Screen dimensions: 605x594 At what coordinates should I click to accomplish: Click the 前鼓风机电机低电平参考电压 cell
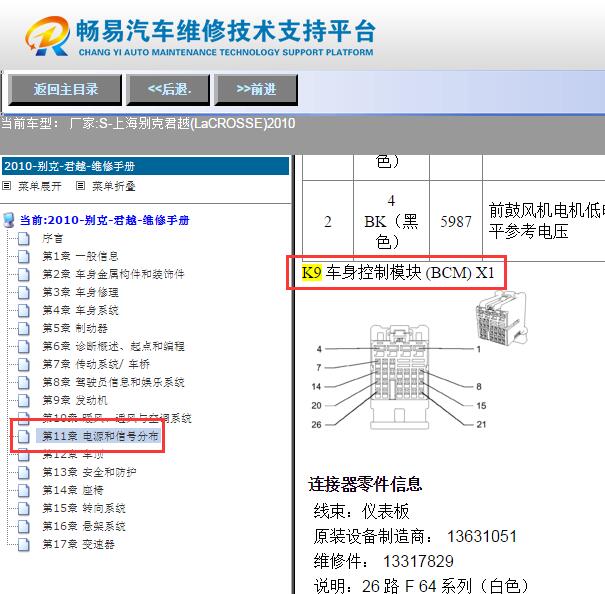(x=544, y=221)
